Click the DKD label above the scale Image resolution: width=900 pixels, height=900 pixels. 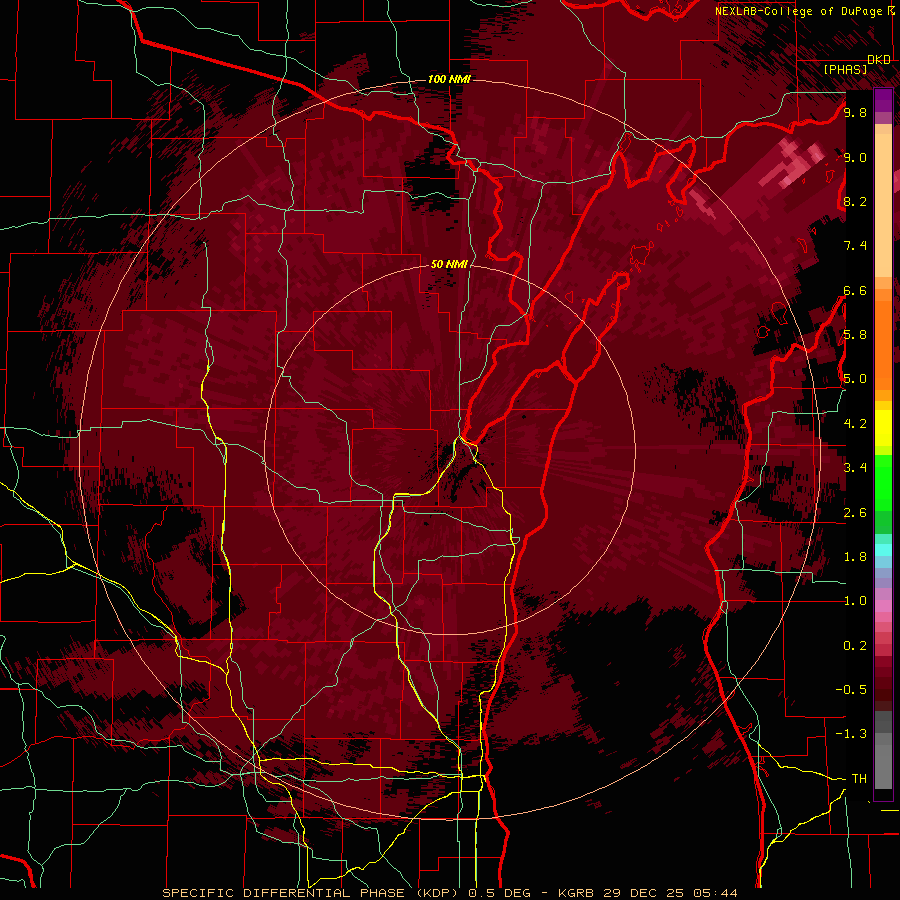879,60
